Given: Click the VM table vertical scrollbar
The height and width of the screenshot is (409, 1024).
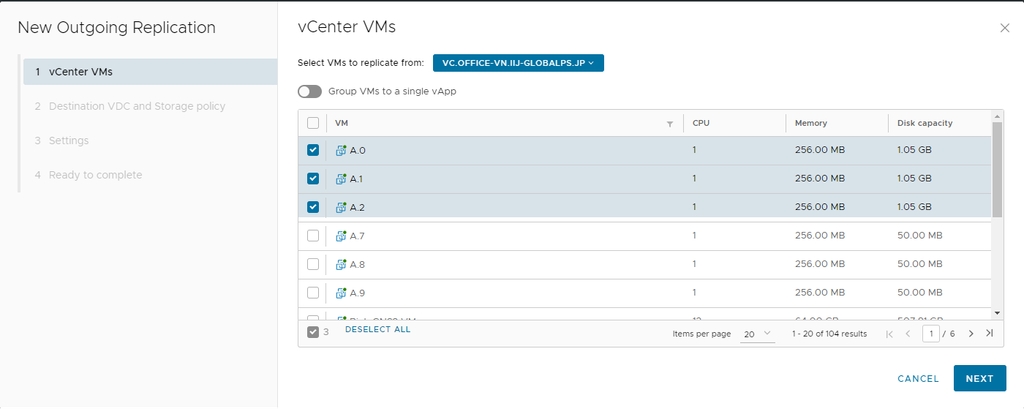Looking at the screenshot, I should 997,170.
